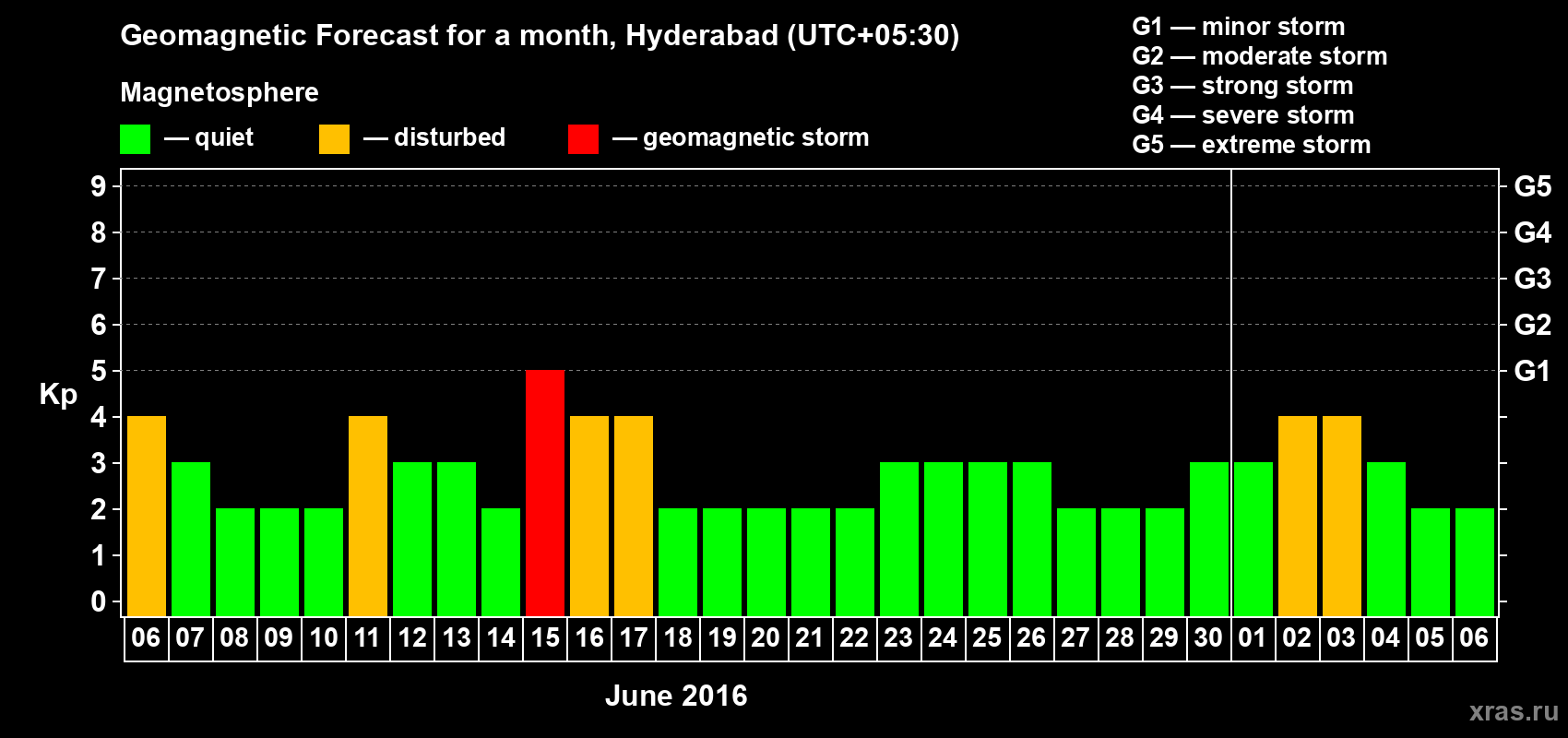Select the green bar above date 23
1568x738 pixels.
899,539
